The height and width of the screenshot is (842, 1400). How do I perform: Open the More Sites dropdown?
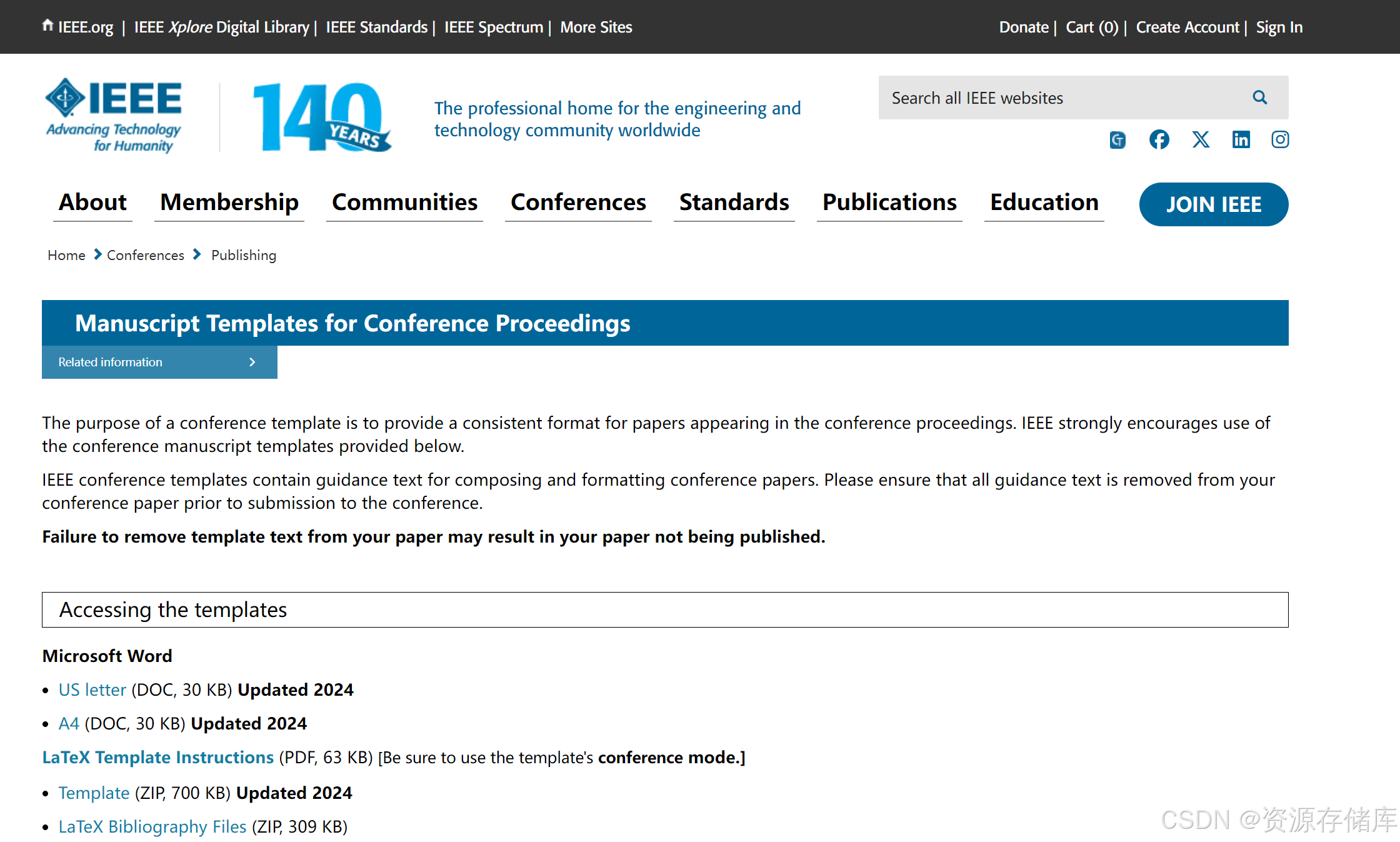pyautogui.click(x=596, y=28)
